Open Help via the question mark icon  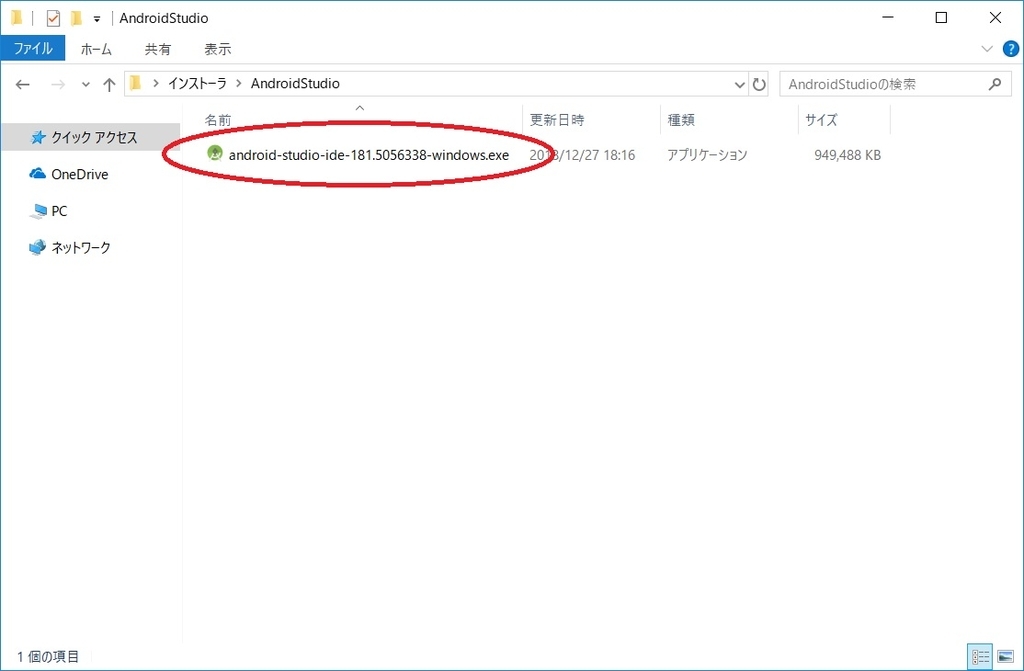click(1010, 49)
